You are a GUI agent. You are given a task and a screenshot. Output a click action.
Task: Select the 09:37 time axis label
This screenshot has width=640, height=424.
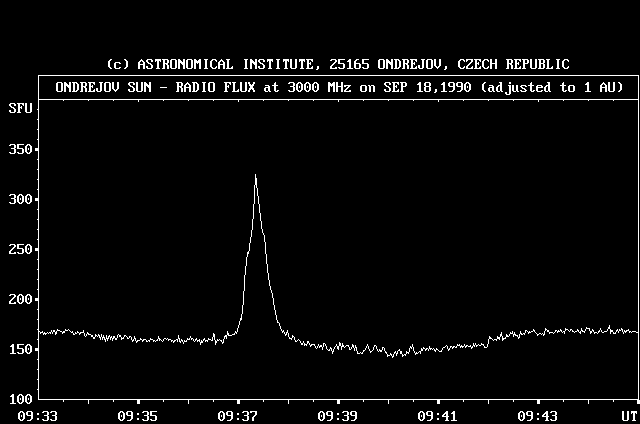238,414
